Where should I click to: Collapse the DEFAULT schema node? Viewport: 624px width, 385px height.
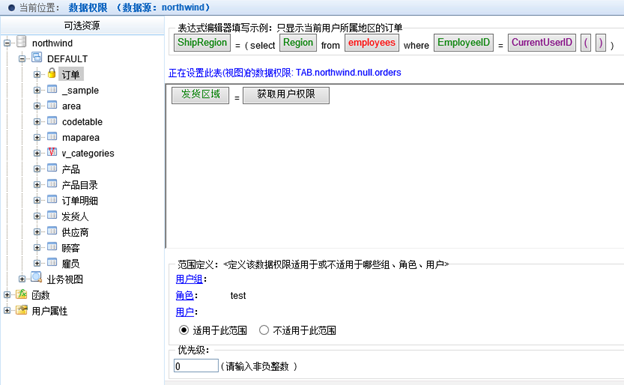coord(22,59)
